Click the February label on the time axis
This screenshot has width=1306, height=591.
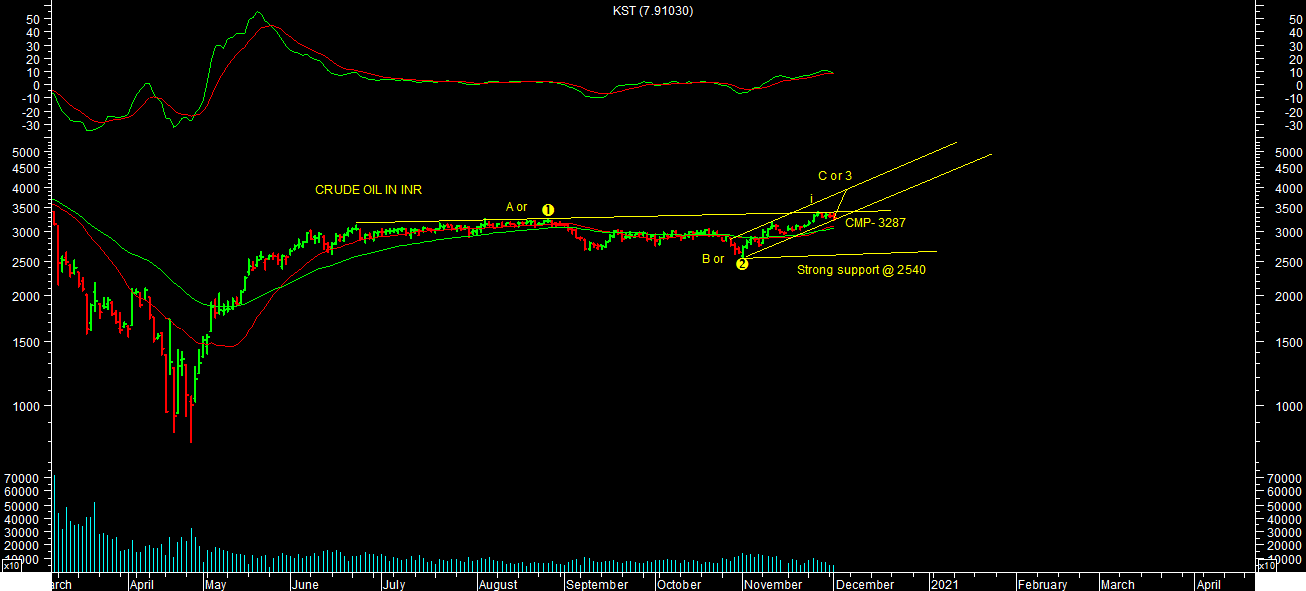pyautogui.click(x=1042, y=585)
